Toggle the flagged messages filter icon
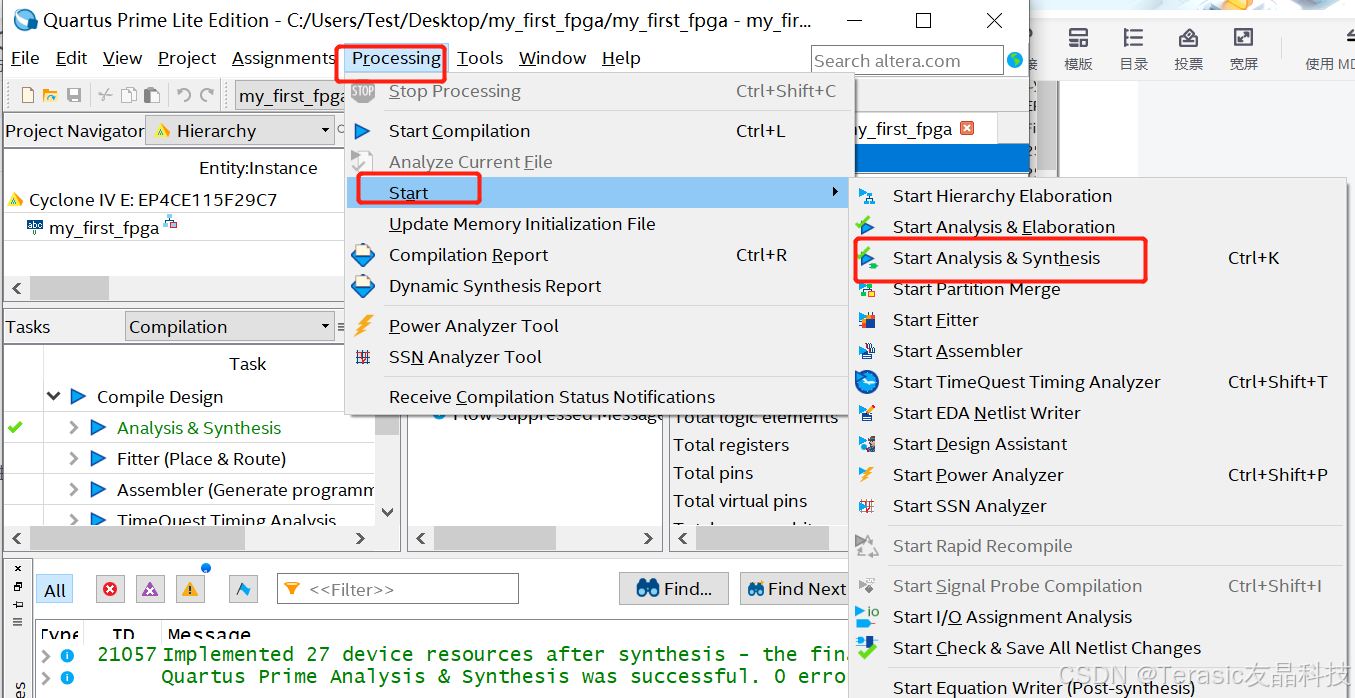 pos(243,589)
